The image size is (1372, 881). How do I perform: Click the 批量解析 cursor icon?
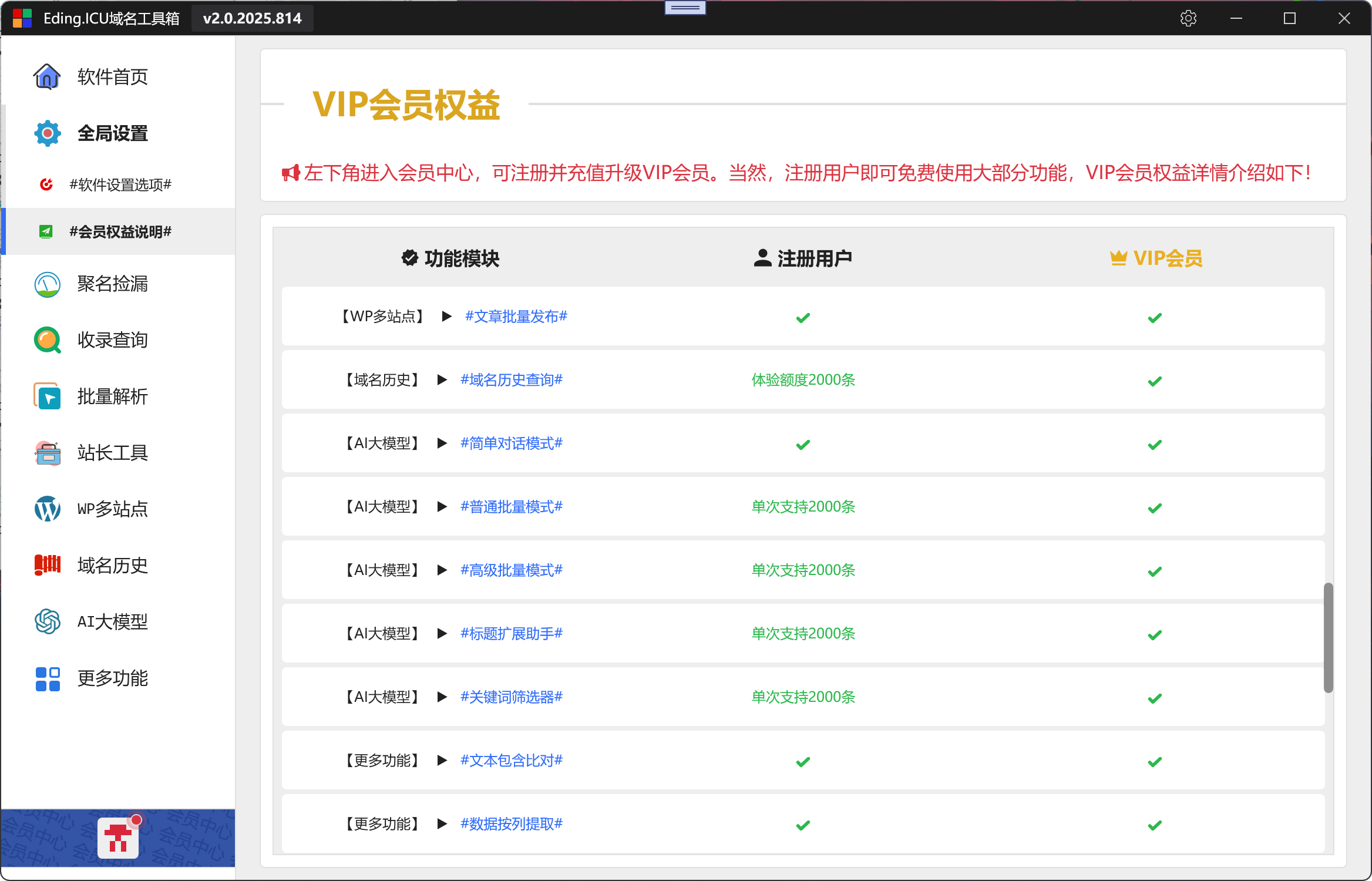[47, 396]
